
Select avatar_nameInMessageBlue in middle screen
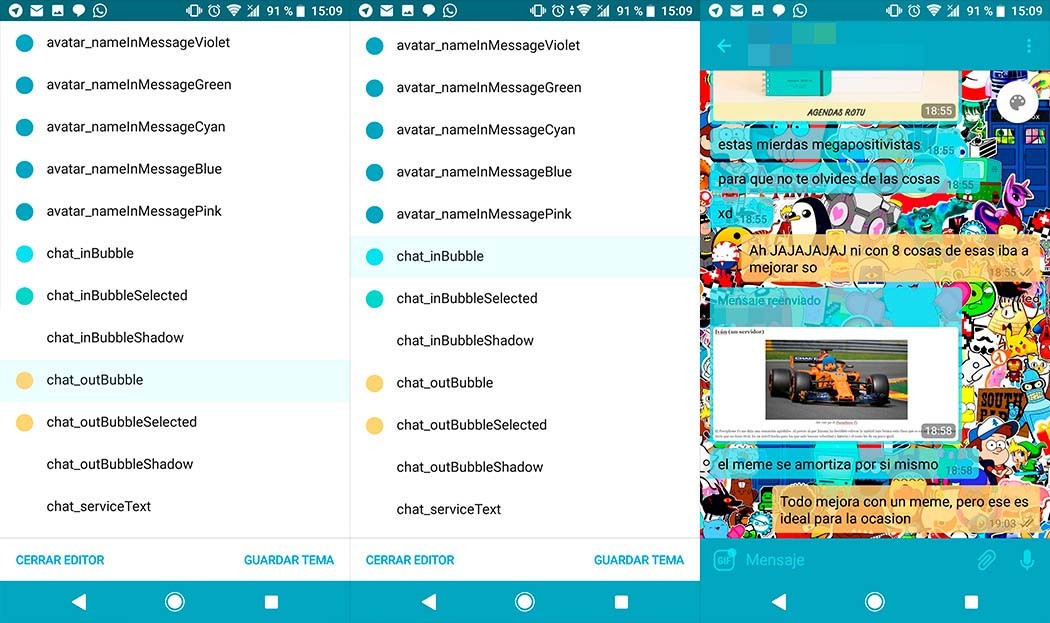coord(525,172)
